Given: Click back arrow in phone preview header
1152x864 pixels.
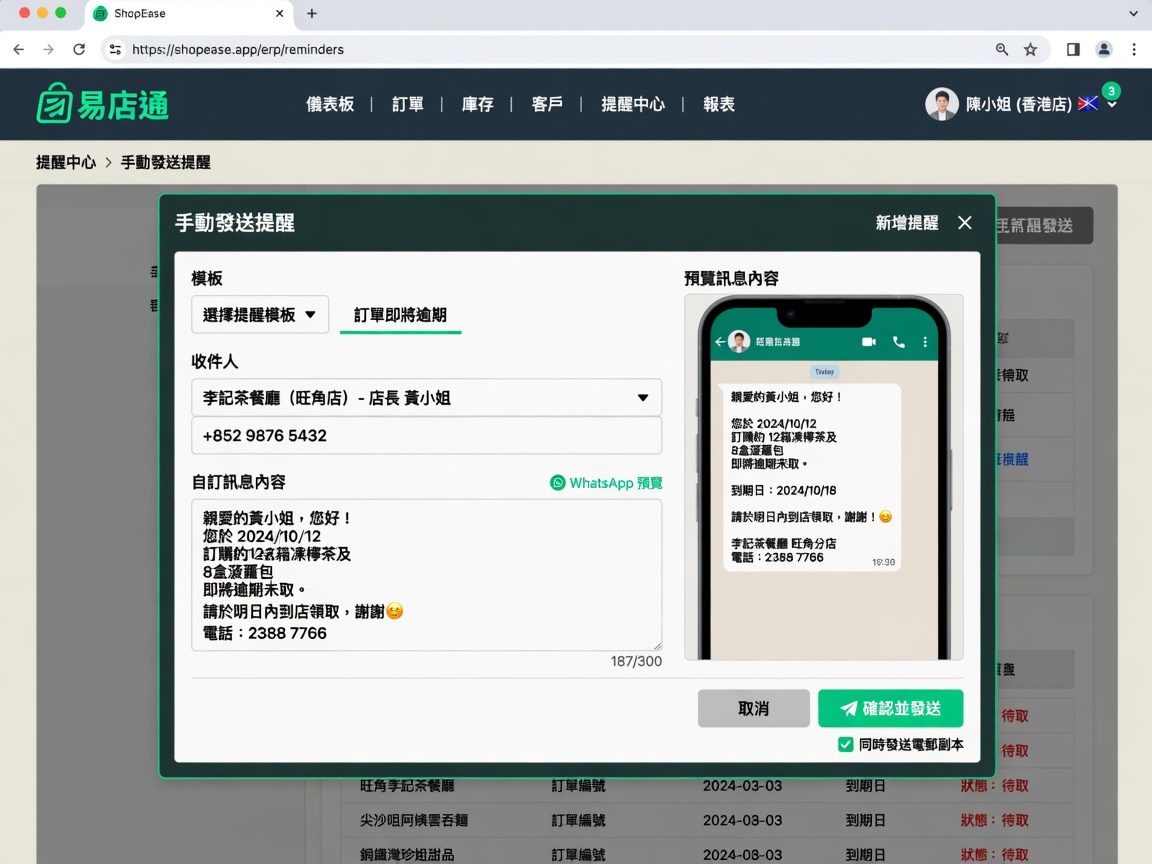Looking at the screenshot, I should [x=720, y=342].
